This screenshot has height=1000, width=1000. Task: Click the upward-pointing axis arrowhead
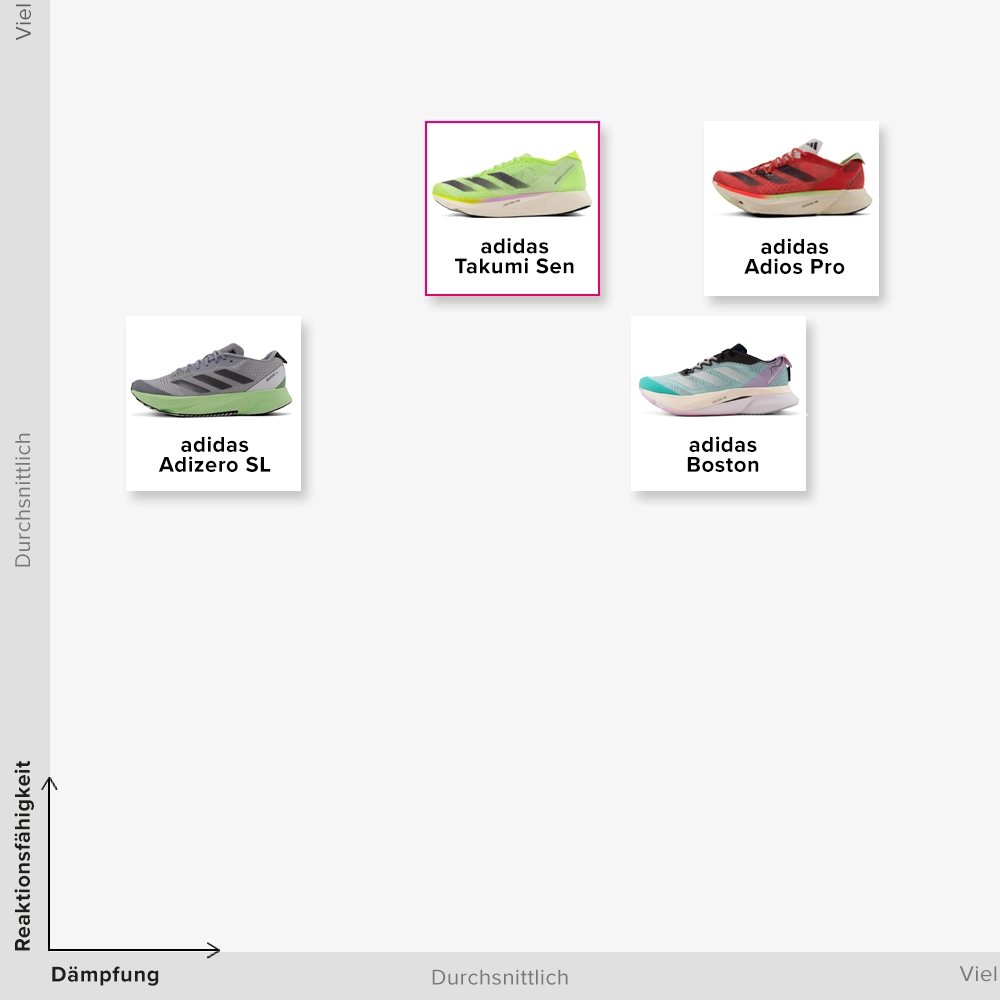click(x=49, y=782)
